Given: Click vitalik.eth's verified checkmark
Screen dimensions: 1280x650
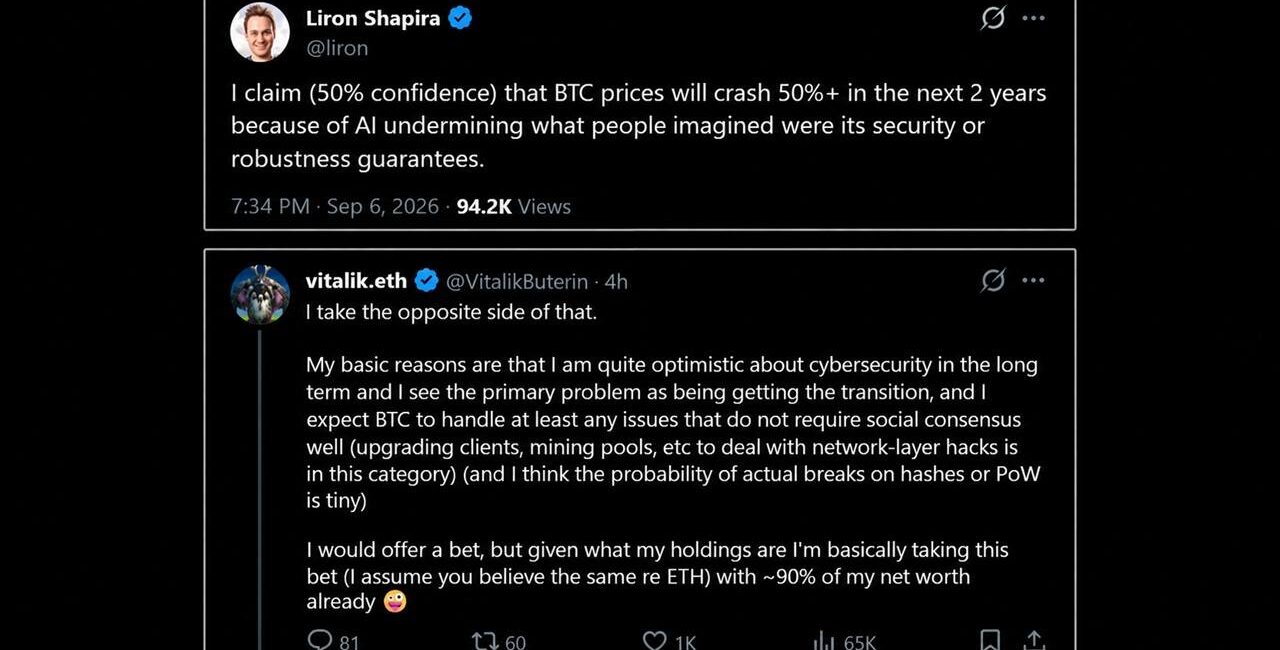Looking at the screenshot, I should [426, 281].
